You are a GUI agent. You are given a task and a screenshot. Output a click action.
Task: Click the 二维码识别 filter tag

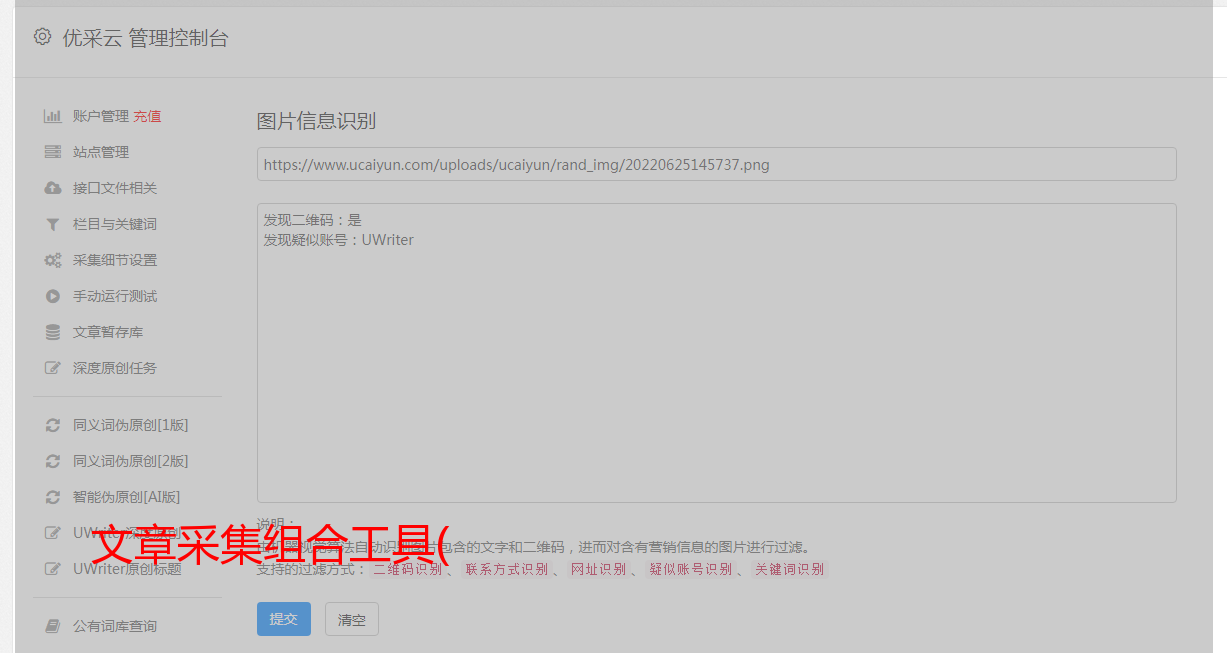click(407, 569)
